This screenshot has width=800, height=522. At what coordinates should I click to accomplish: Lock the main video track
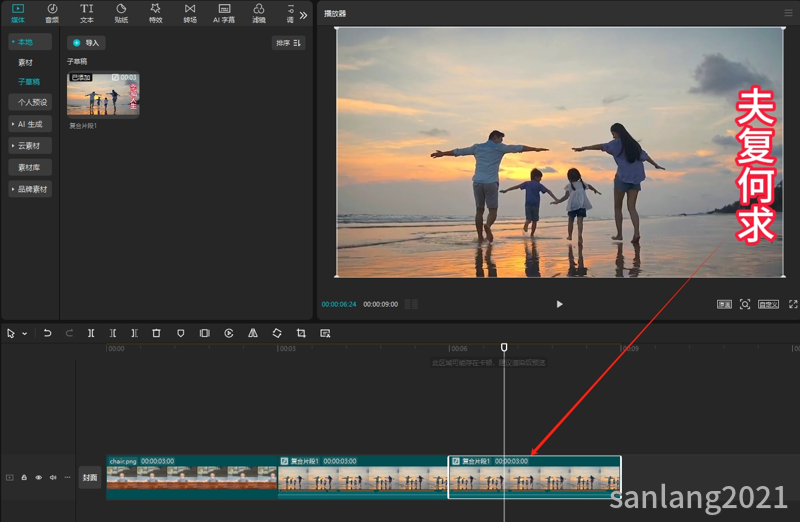(24, 478)
